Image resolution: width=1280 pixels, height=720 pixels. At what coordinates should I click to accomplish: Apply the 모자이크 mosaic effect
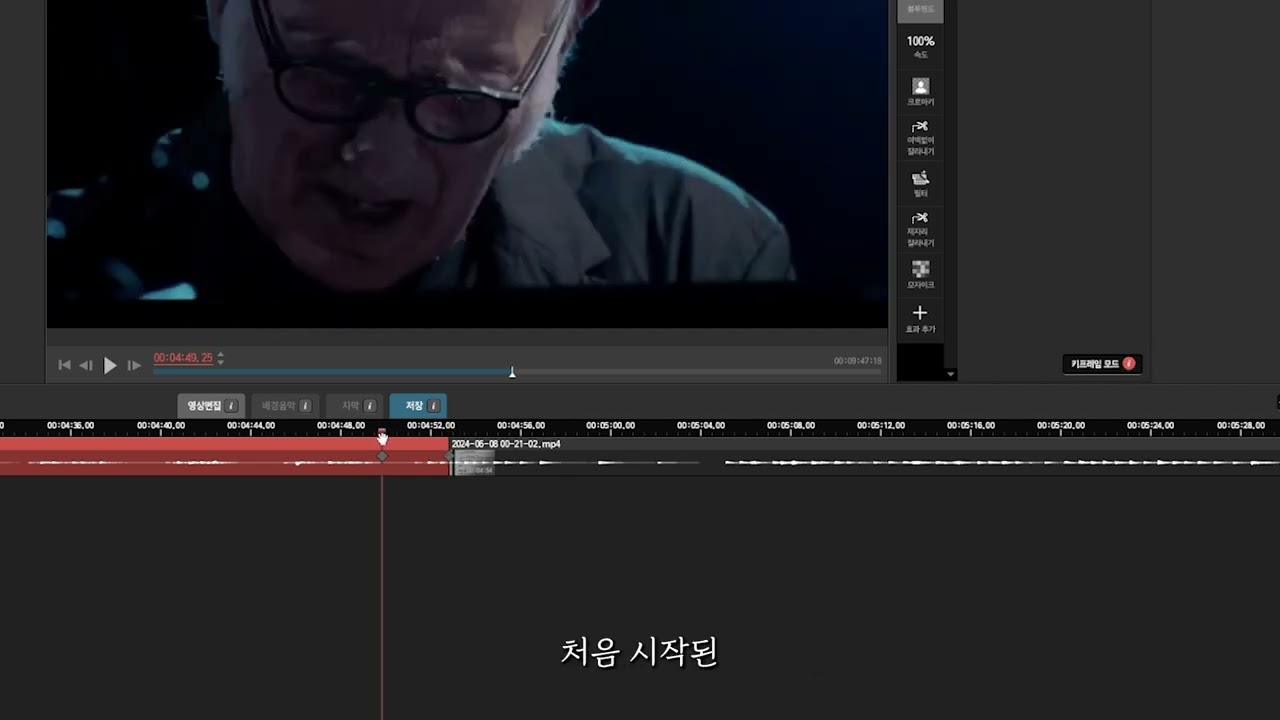point(920,275)
